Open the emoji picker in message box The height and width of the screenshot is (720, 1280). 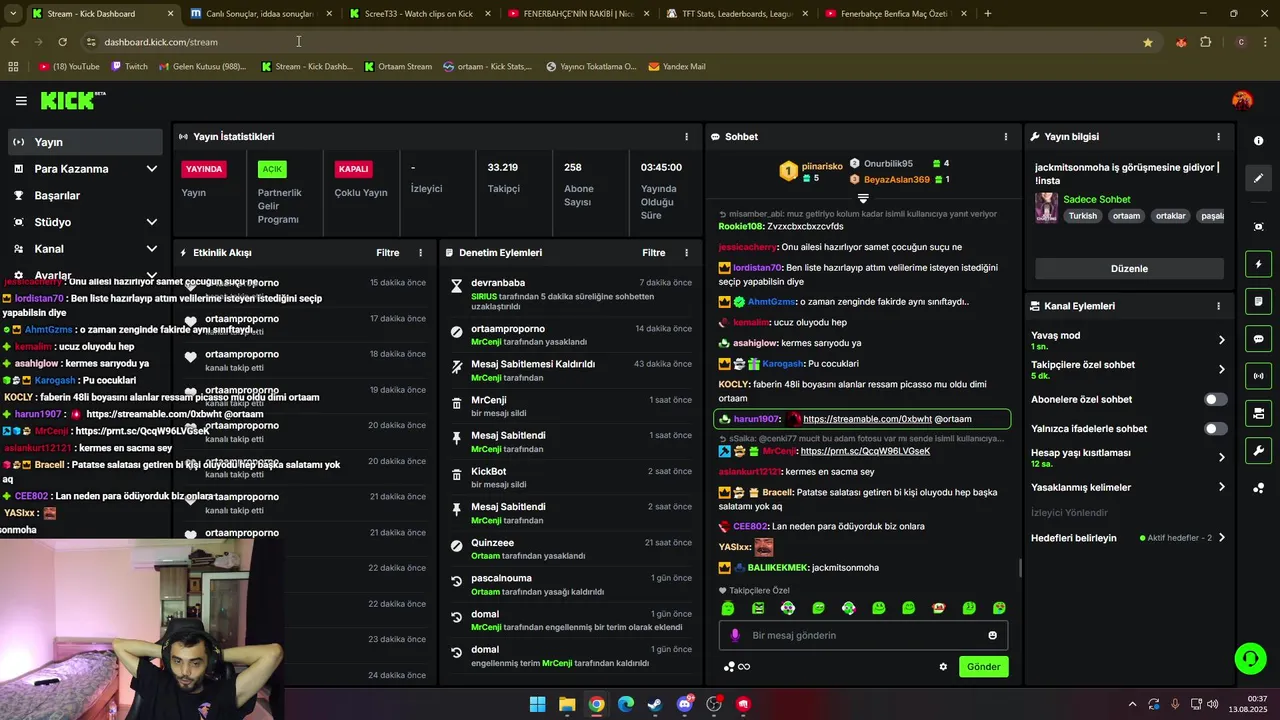(992, 635)
